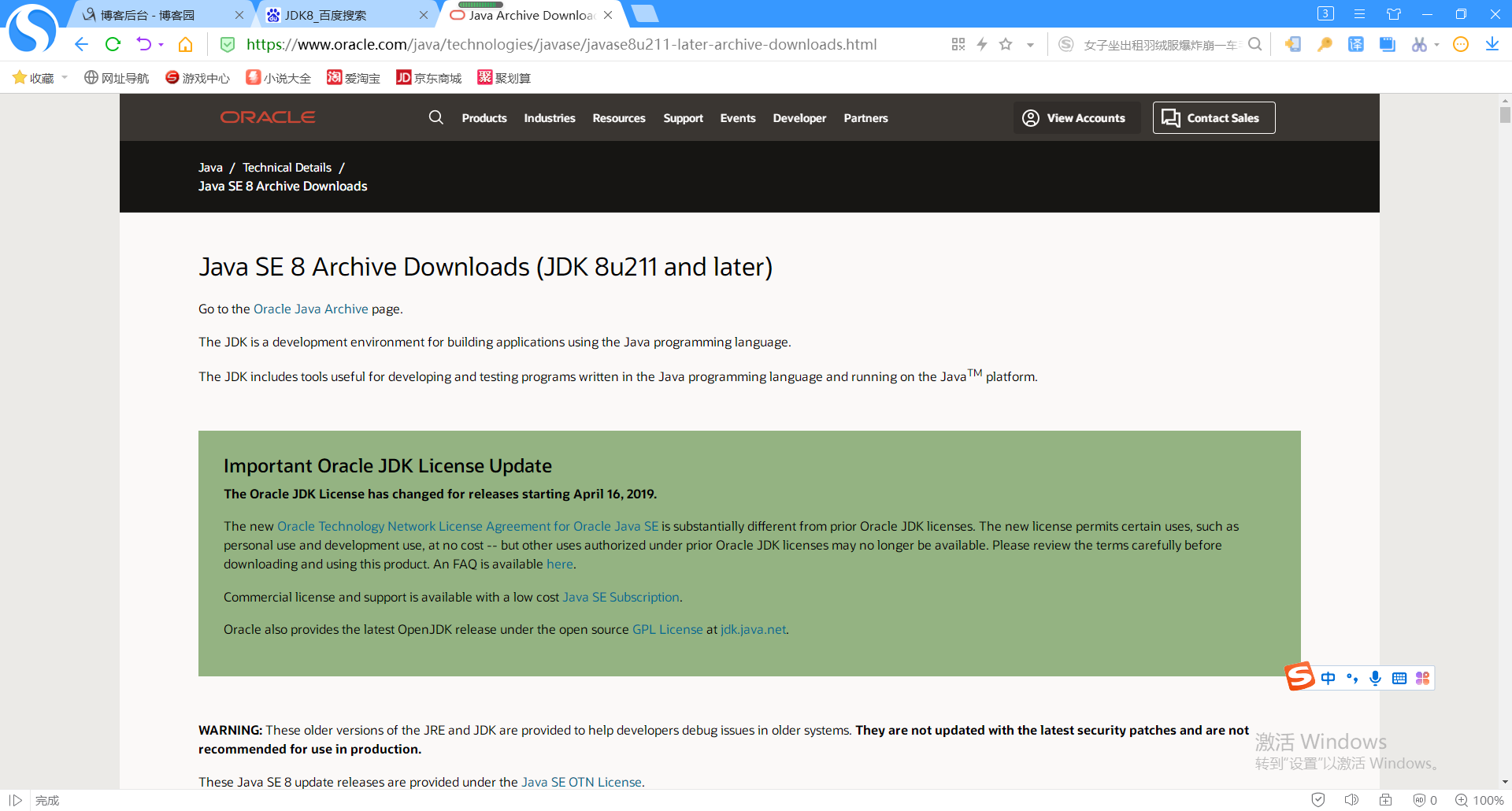Bookmark this page with the star icon

[x=1006, y=44]
